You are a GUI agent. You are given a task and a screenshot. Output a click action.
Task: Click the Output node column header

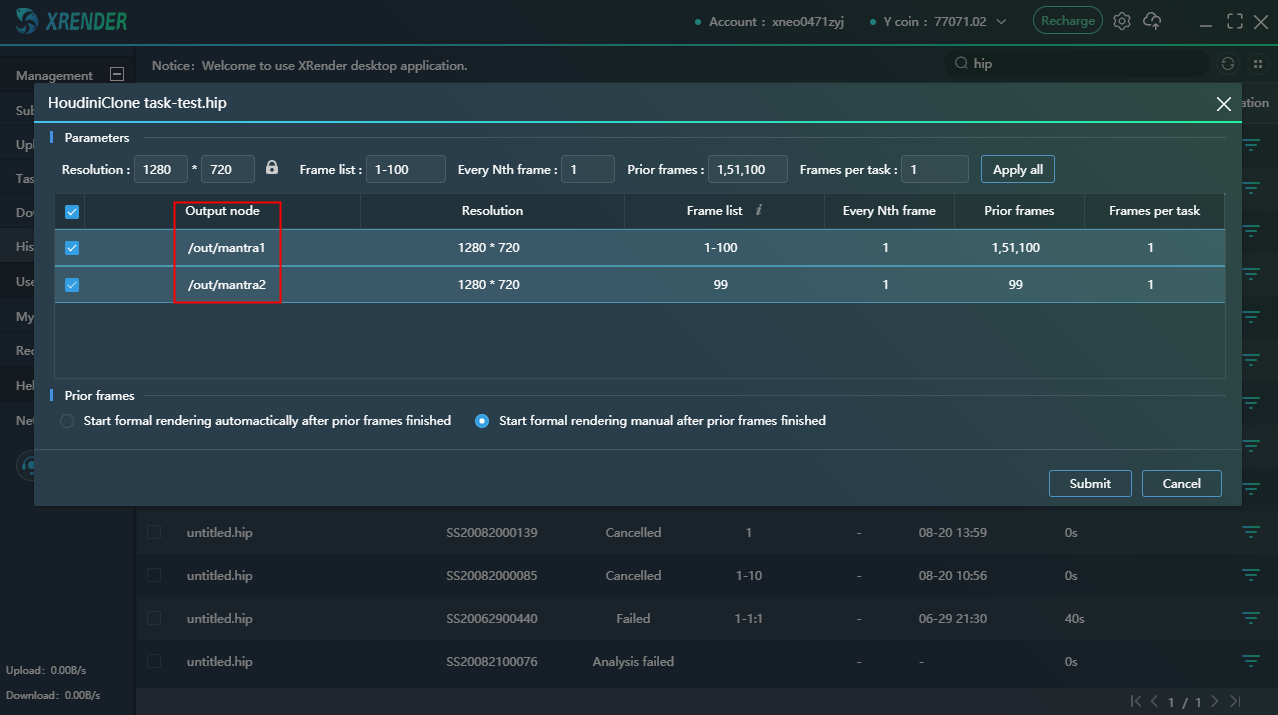[x=222, y=211]
